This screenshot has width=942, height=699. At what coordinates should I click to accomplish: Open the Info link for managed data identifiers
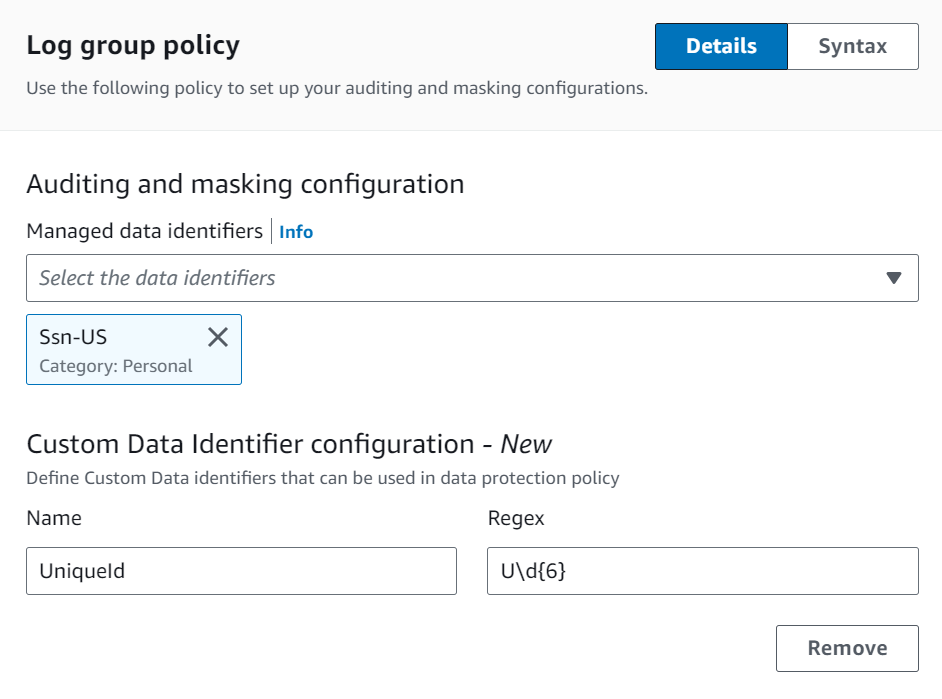[296, 232]
